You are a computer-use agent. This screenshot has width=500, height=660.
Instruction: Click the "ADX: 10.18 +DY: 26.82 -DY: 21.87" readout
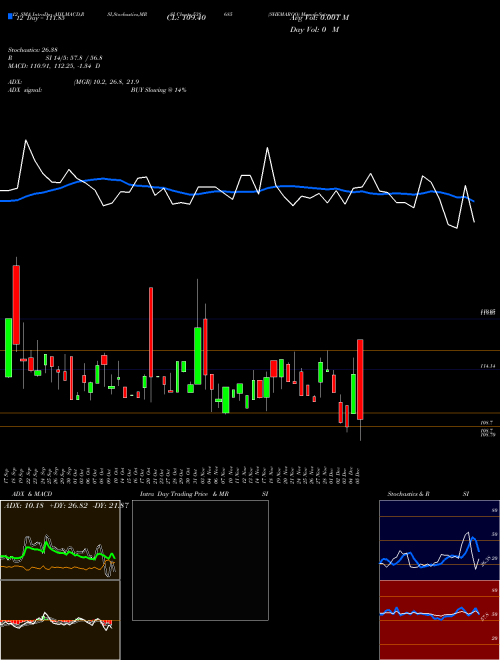click(x=66, y=506)
